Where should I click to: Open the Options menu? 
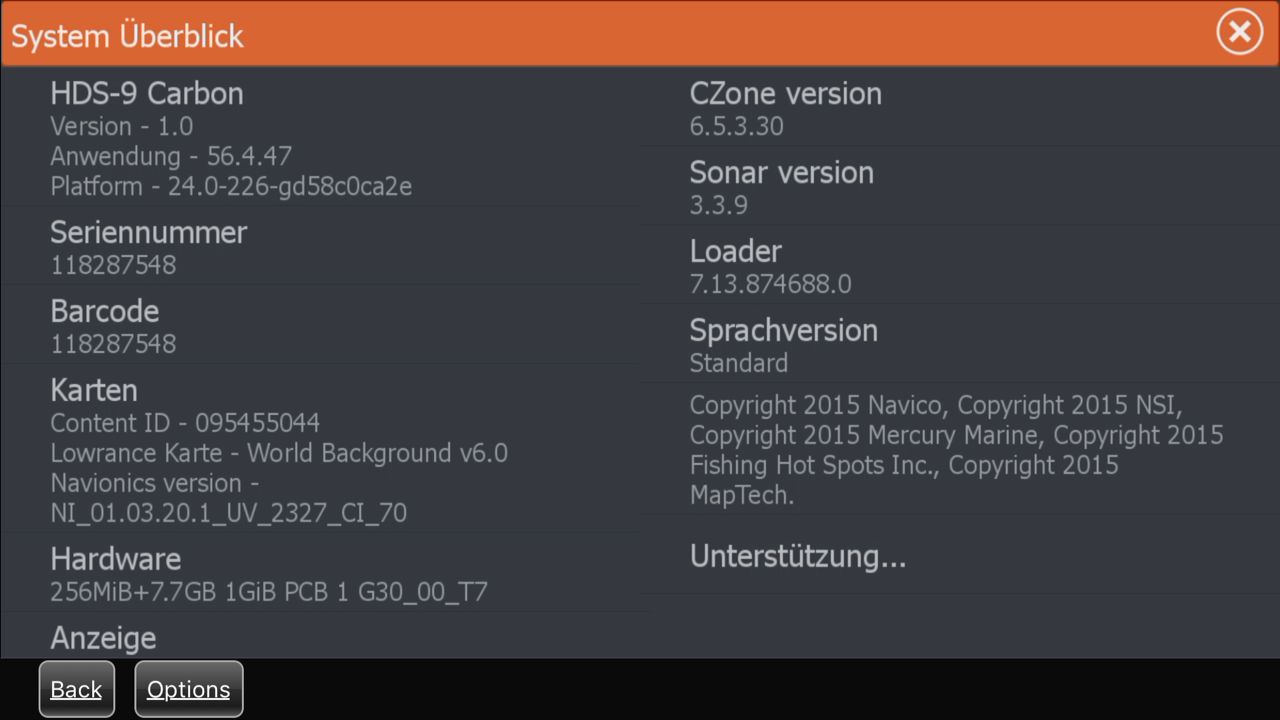pos(188,689)
